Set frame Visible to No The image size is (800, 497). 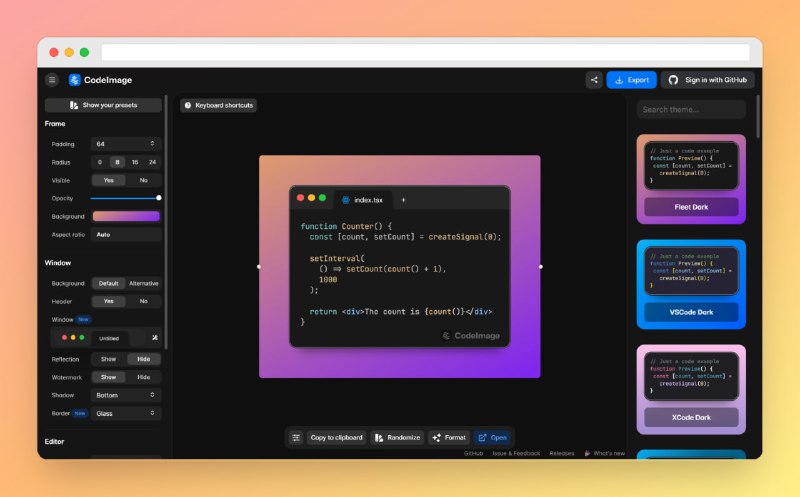143,180
